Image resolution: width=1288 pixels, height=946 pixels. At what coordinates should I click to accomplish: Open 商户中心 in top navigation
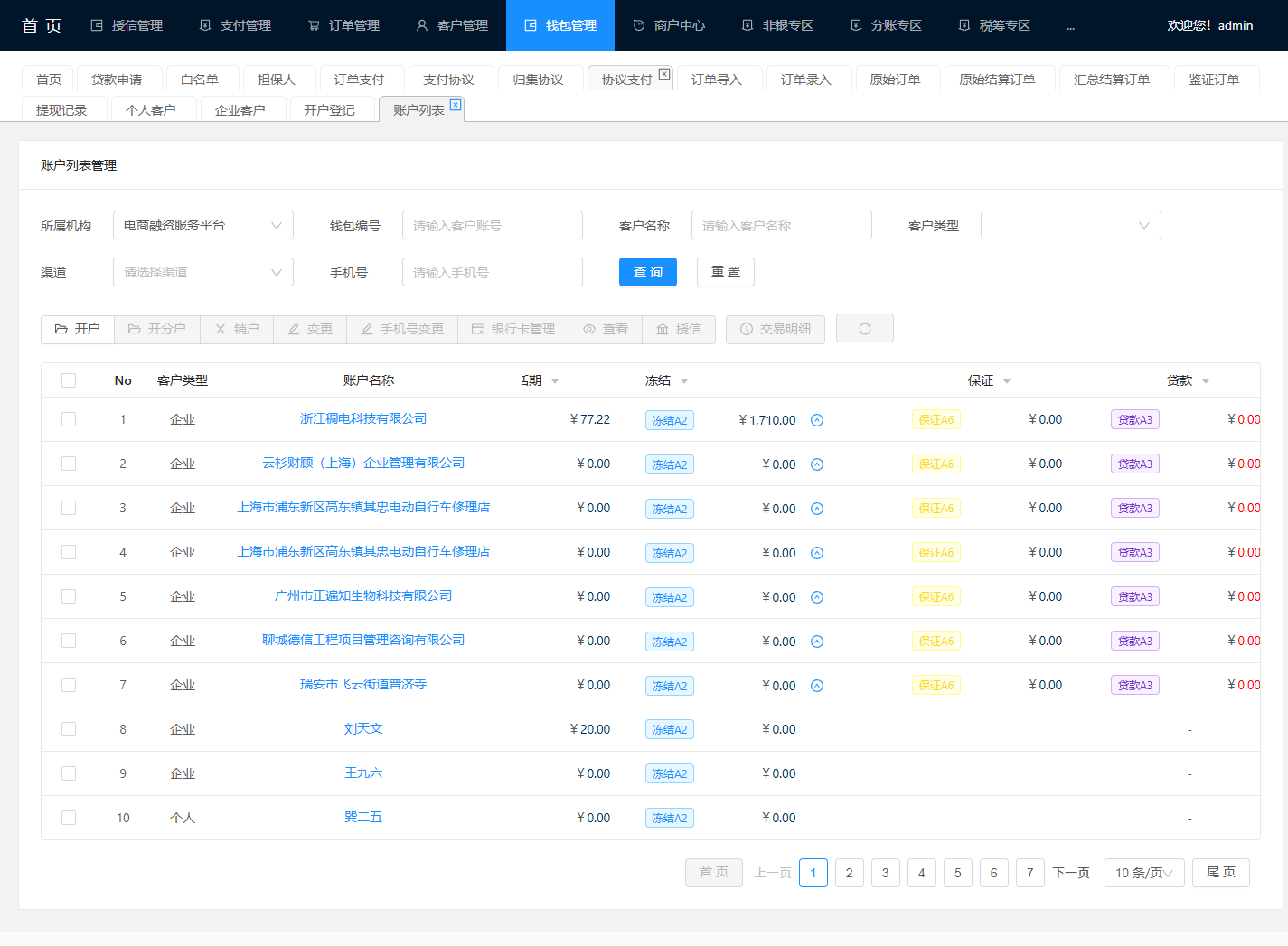669,25
